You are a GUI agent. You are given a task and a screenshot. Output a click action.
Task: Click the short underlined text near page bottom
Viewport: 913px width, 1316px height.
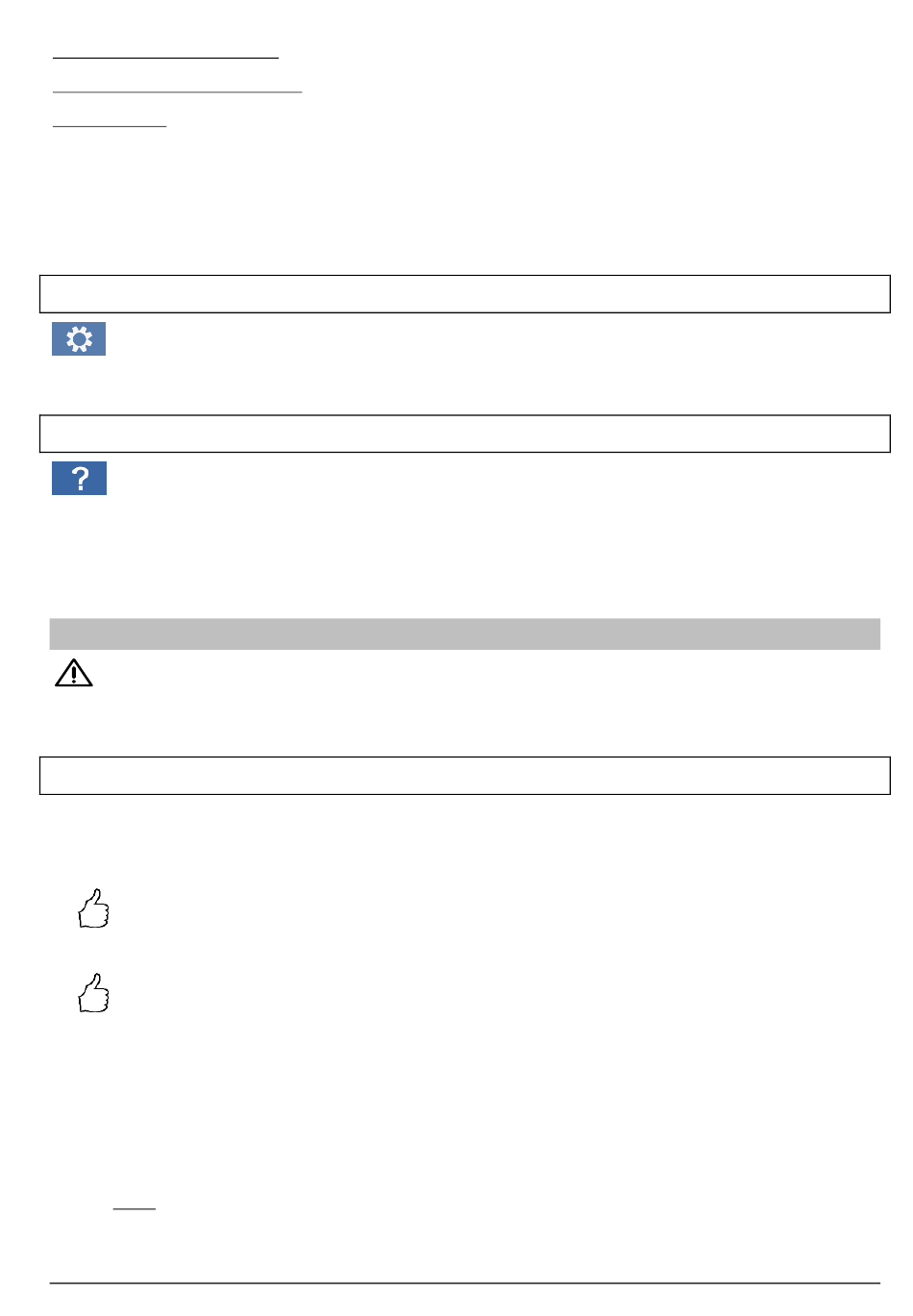coord(134,1207)
